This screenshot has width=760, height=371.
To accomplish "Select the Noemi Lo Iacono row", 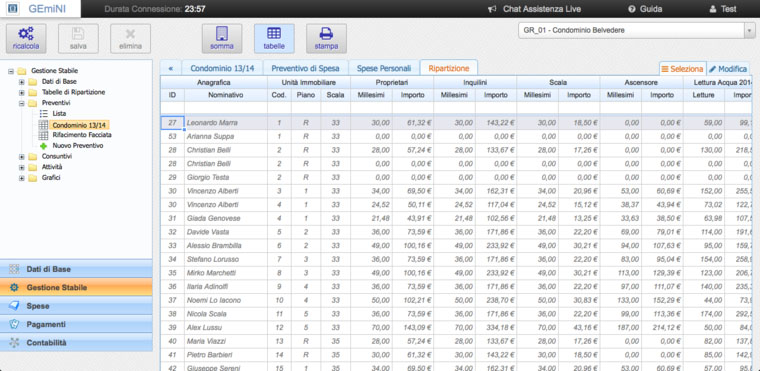I will [x=456, y=300].
